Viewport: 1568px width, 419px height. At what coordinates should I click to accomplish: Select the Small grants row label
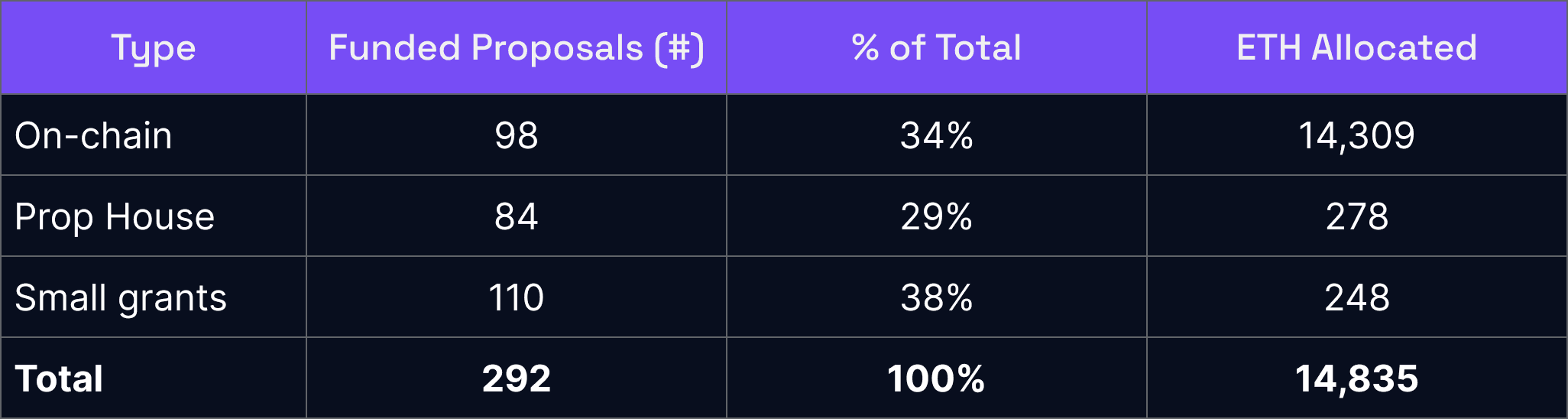click(x=121, y=297)
